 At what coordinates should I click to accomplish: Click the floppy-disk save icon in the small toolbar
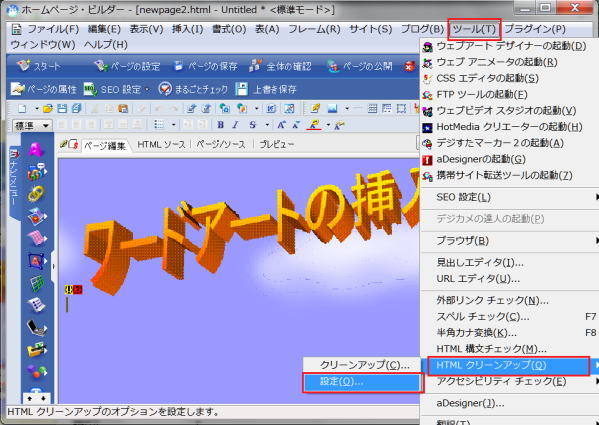(62, 109)
